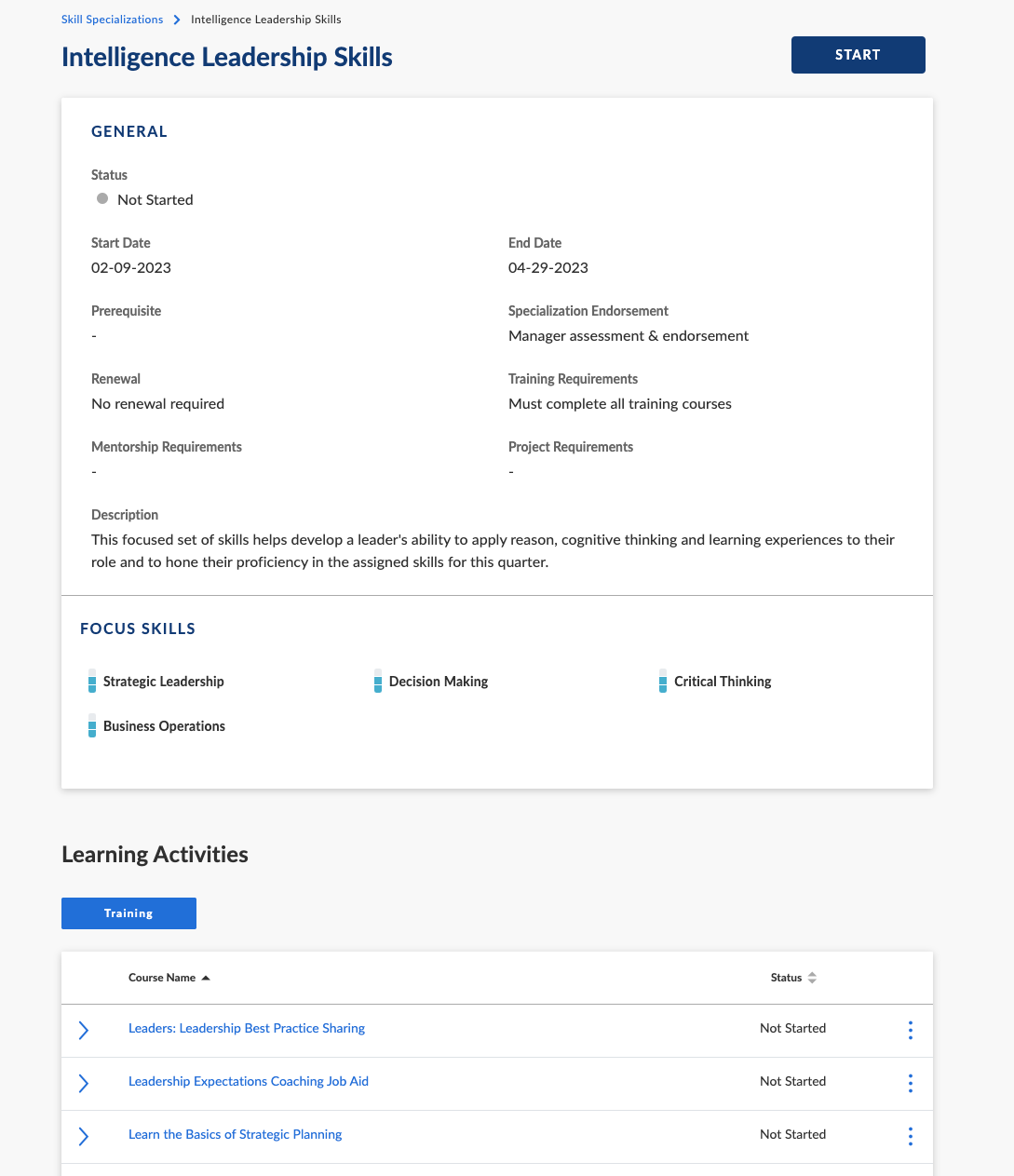The image size is (1014, 1176).
Task: Click the Strategic Leadership skill level icon
Action: (x=92, y=681)
